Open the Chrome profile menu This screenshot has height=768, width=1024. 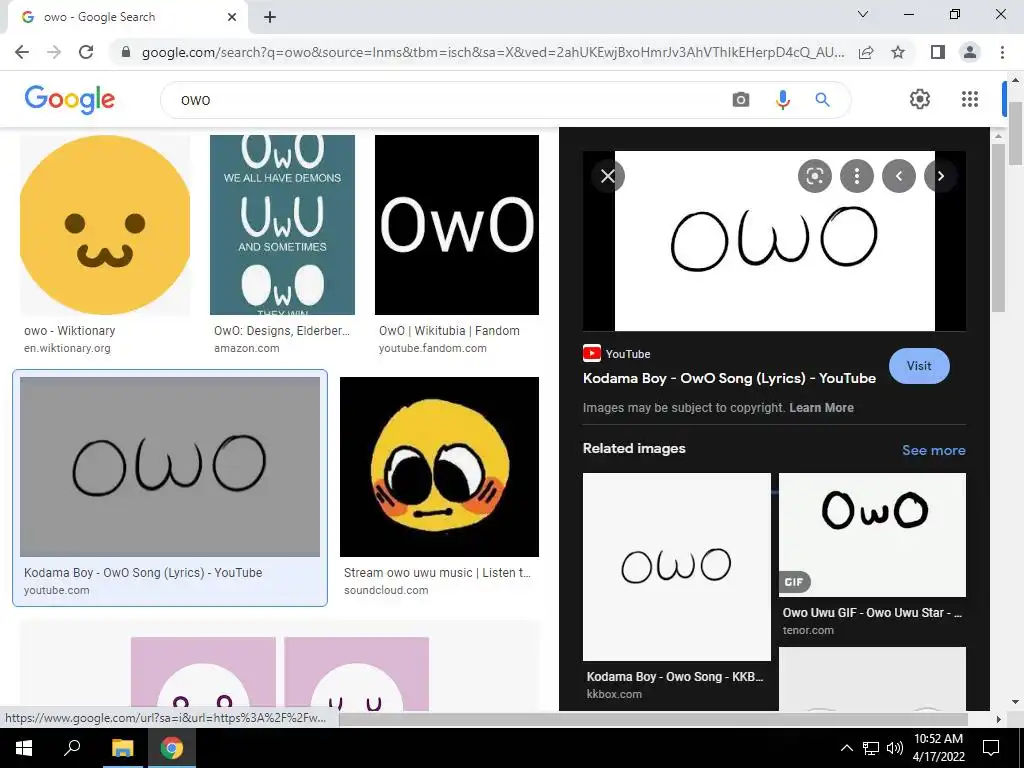(x=970, y=52)
